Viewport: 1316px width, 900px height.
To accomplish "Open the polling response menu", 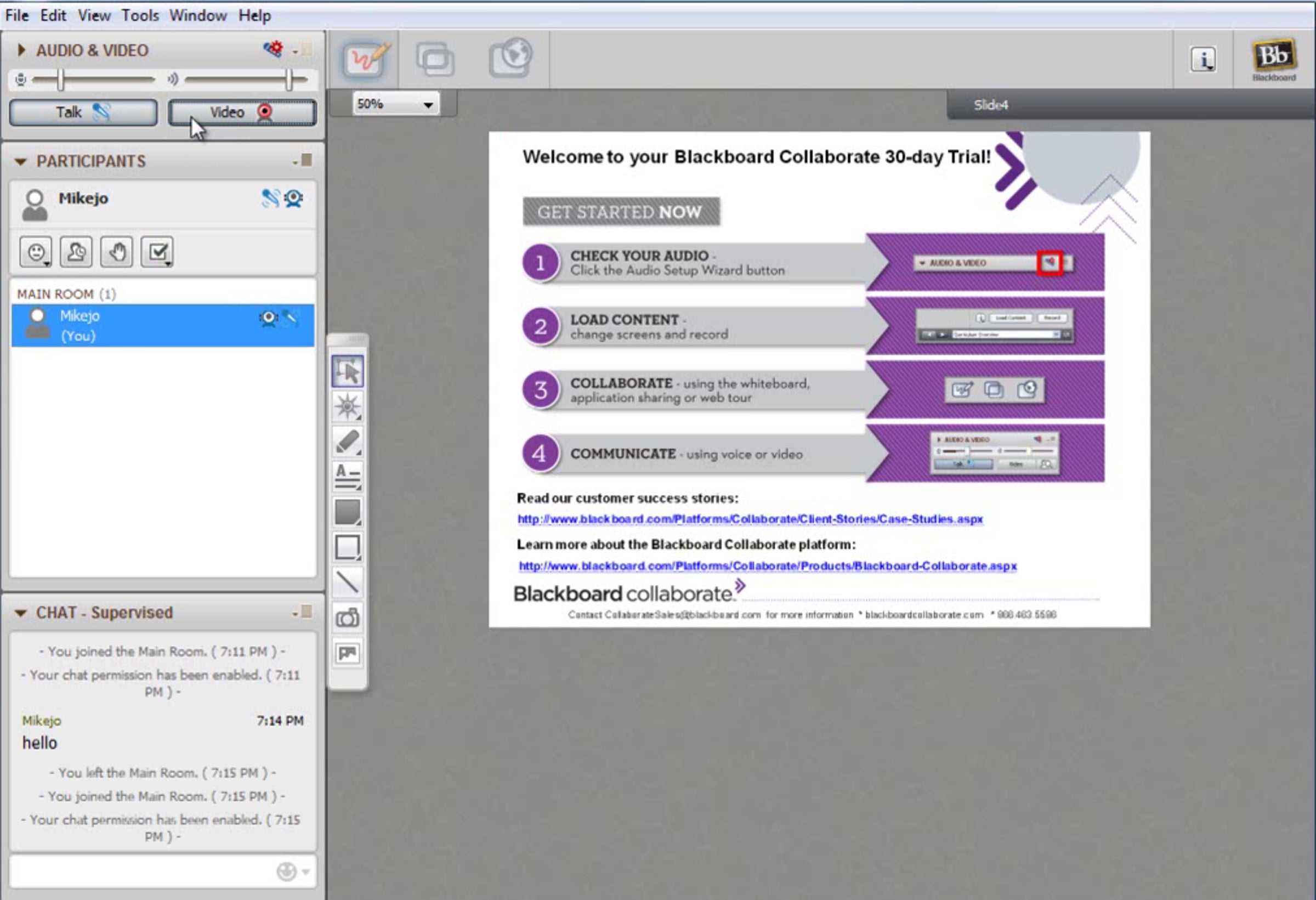I will coord(157,252).
